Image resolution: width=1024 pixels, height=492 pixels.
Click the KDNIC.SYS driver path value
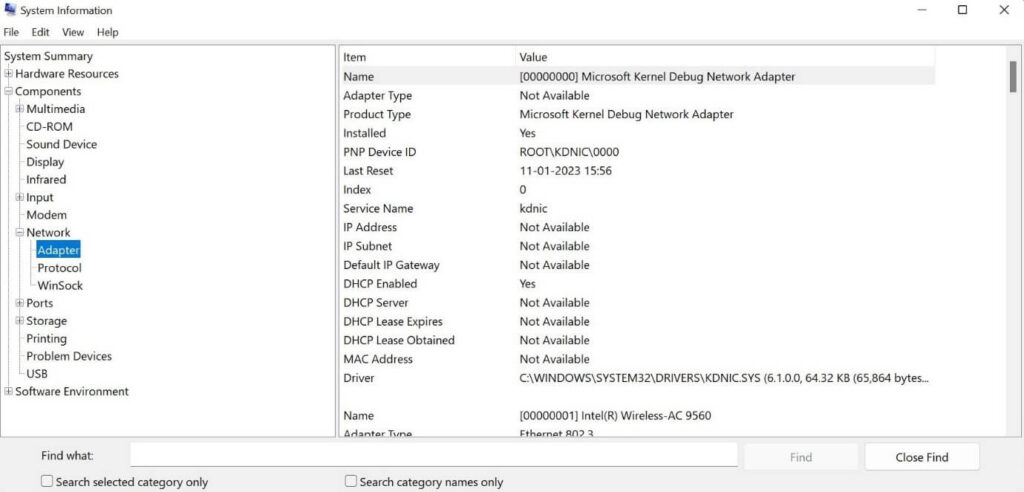click(724, 378)
